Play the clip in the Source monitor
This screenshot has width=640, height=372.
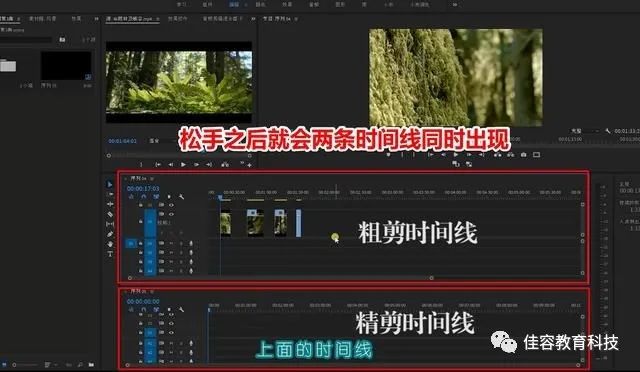183,165
